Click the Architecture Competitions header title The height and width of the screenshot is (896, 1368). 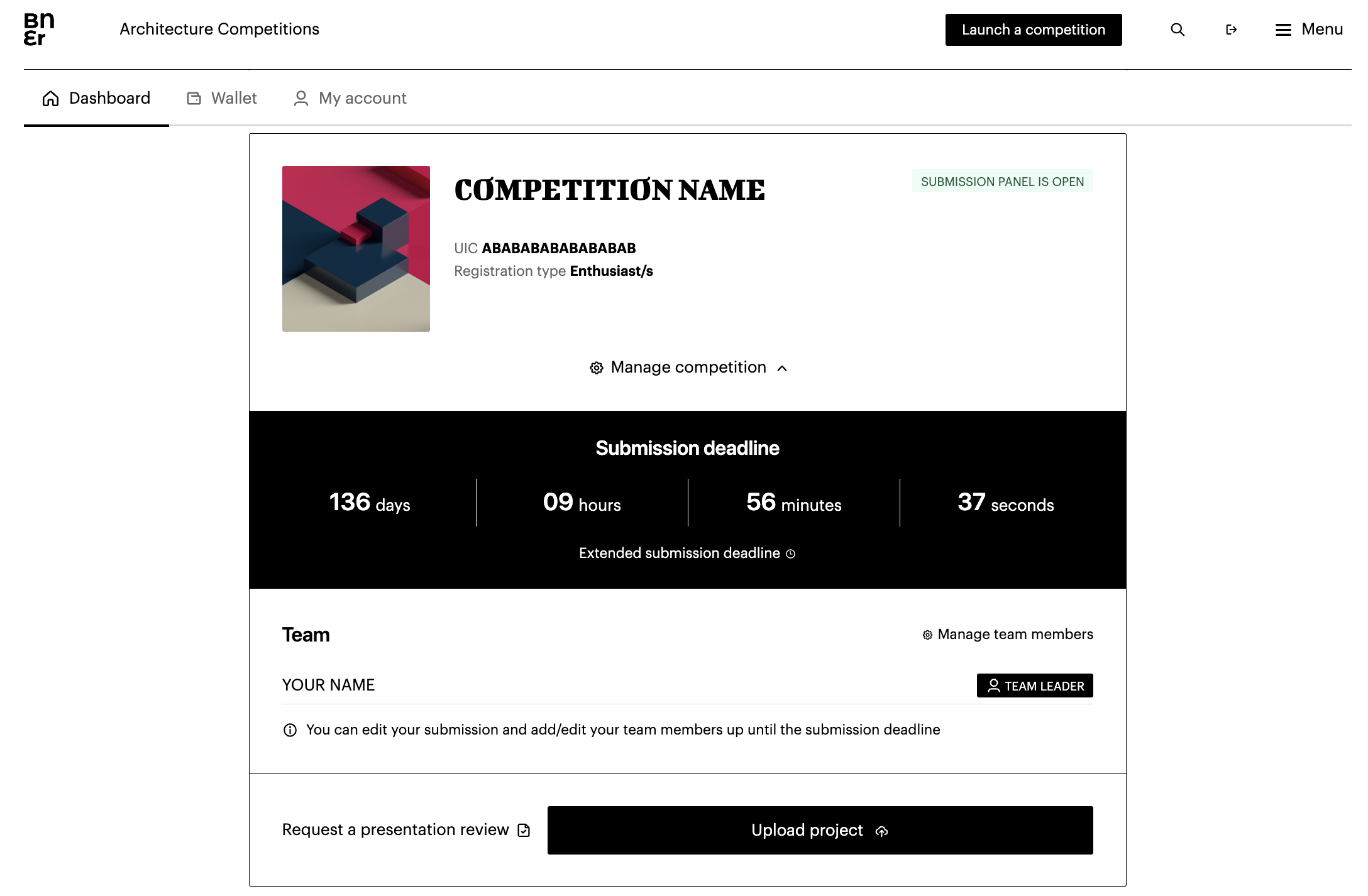tap(219, 30)
